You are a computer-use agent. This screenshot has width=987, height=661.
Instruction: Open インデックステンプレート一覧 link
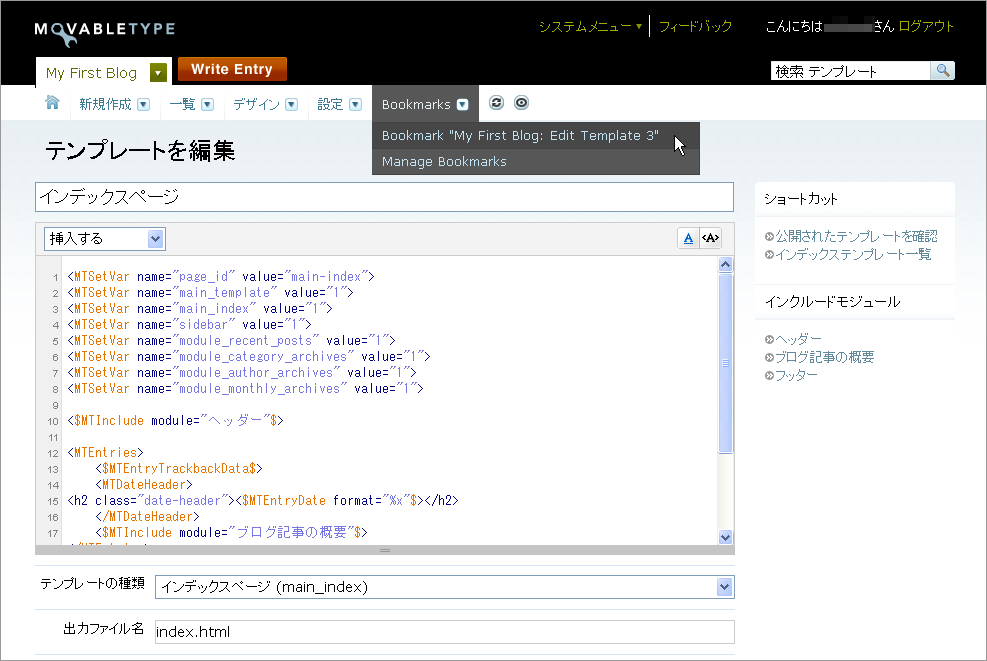[x=853, y=254]
